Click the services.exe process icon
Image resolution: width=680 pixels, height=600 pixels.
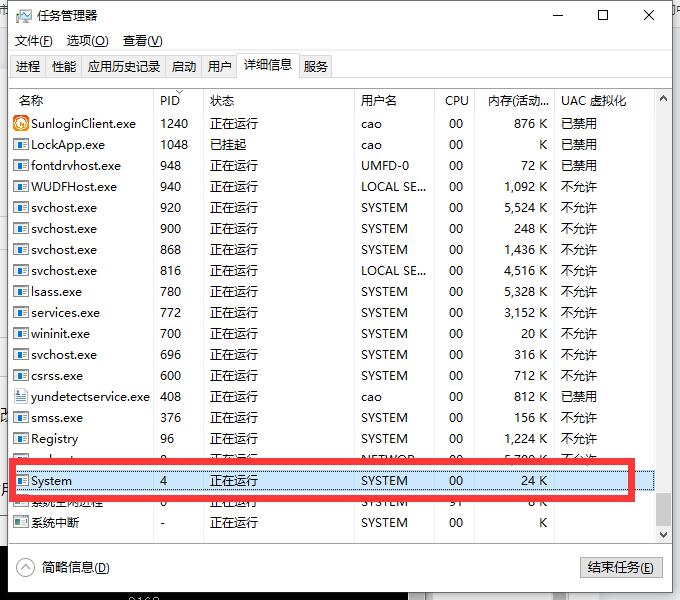(21, 313)
